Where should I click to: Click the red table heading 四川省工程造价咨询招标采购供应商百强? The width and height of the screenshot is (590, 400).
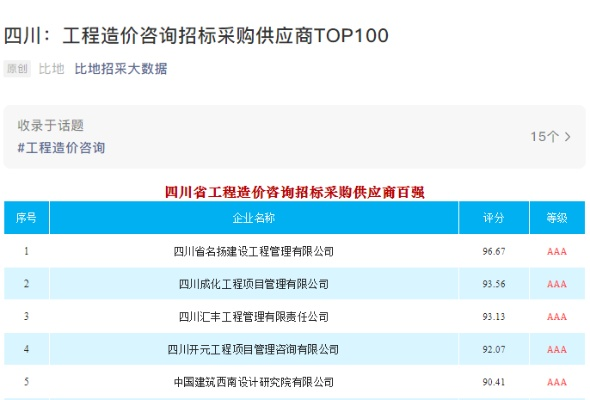click(295, 192)
